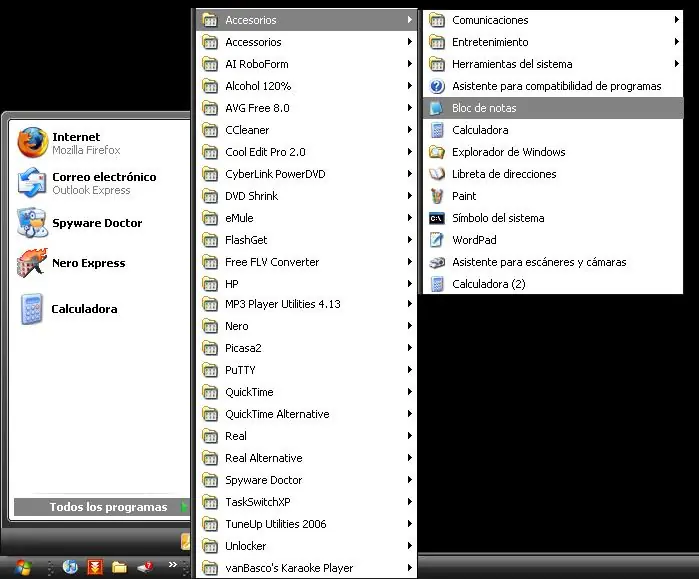This screenshot has height=579, width=699.
Task: Open TaskSwitchXP program group
Action: pyautogui.click(x=307, y=502)
